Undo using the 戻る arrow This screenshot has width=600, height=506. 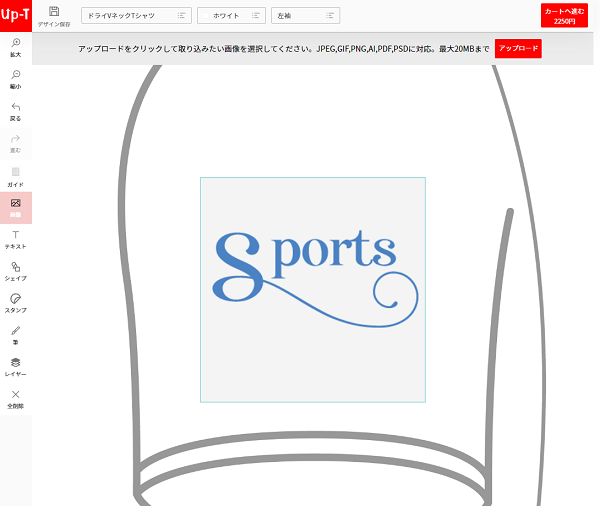[x=15, y=111]
